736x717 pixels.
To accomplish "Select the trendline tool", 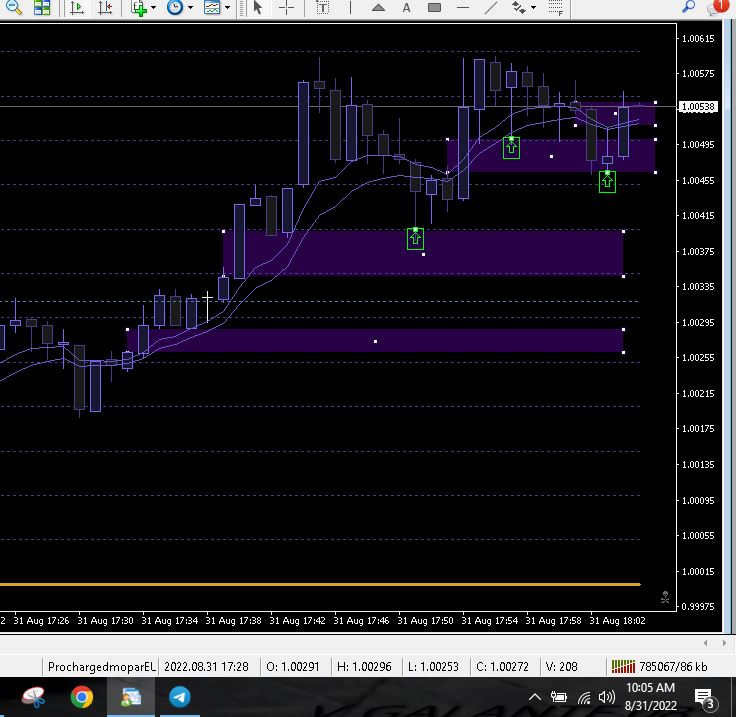I will click(x=491, y=8).
